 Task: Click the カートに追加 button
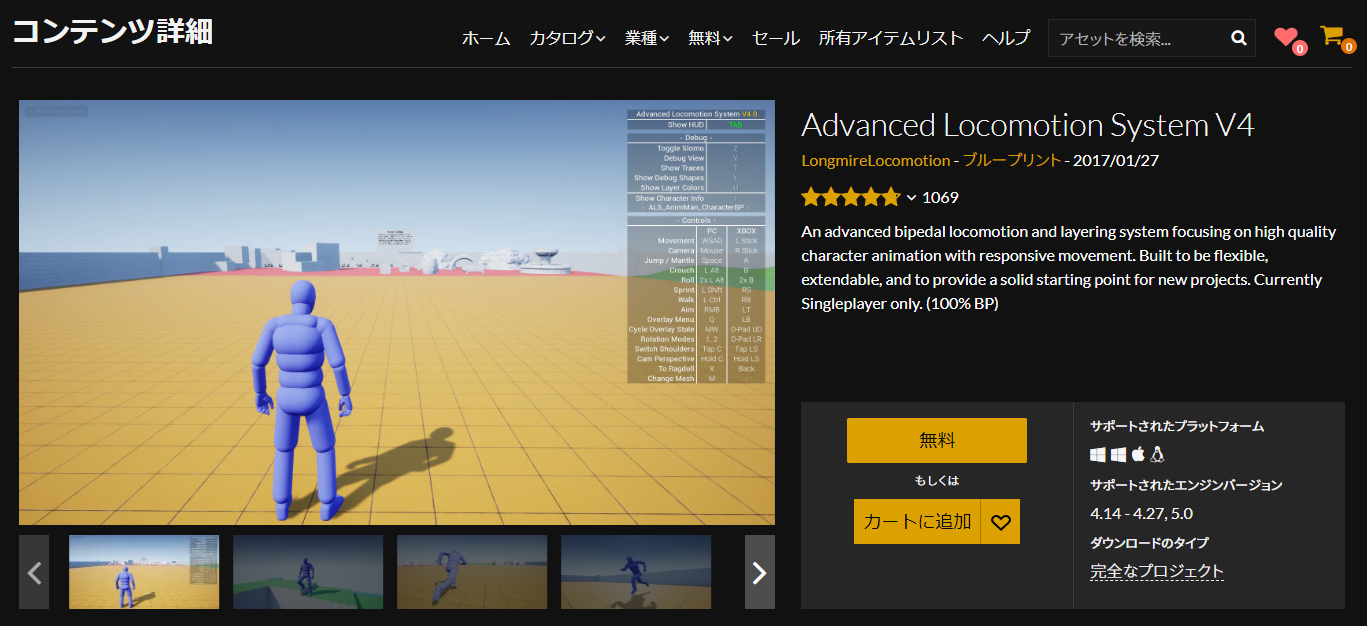(917, 522)
